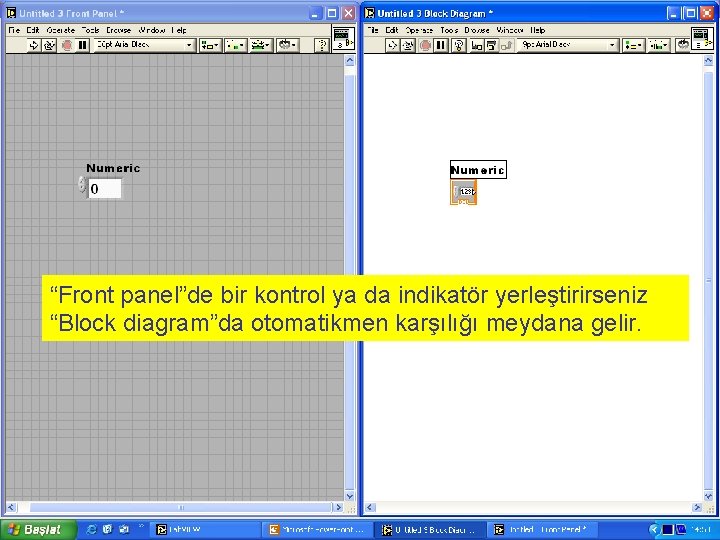Switch to Untitled 3 Block Diagram taskbar button
Viewport: 720px width, 540px height.
430,530
